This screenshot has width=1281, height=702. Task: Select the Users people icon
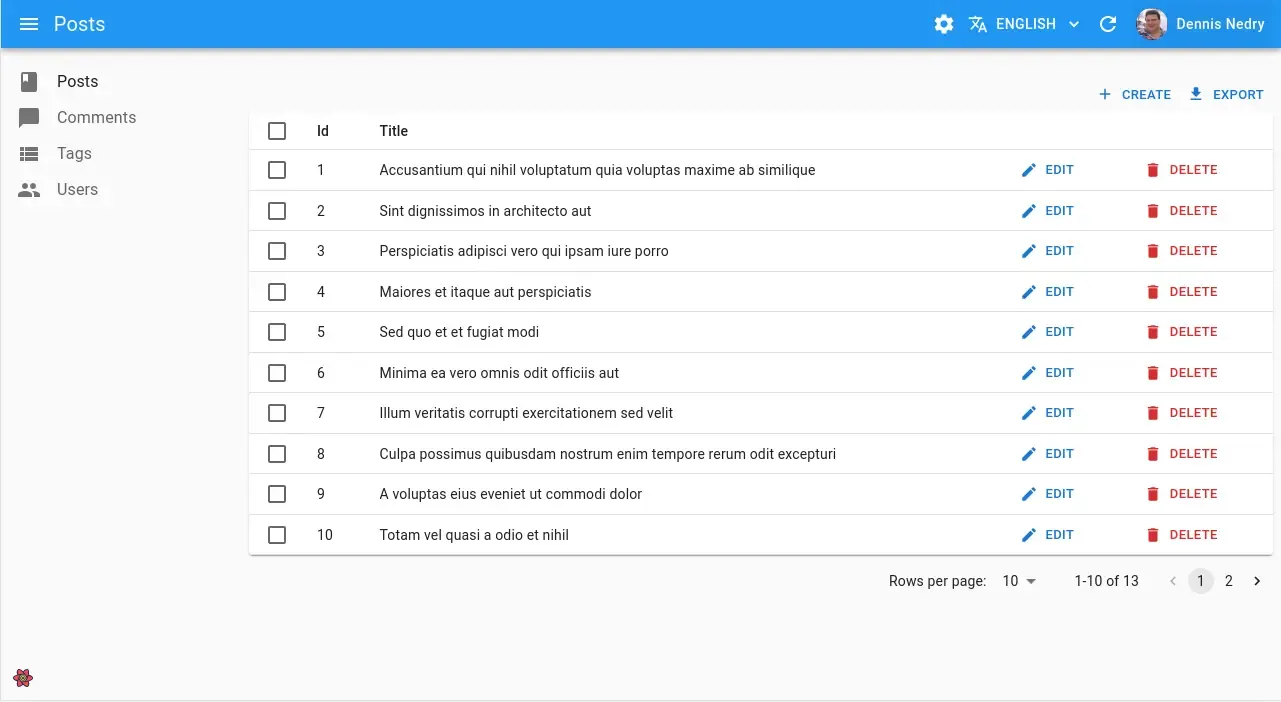(29, 189)
